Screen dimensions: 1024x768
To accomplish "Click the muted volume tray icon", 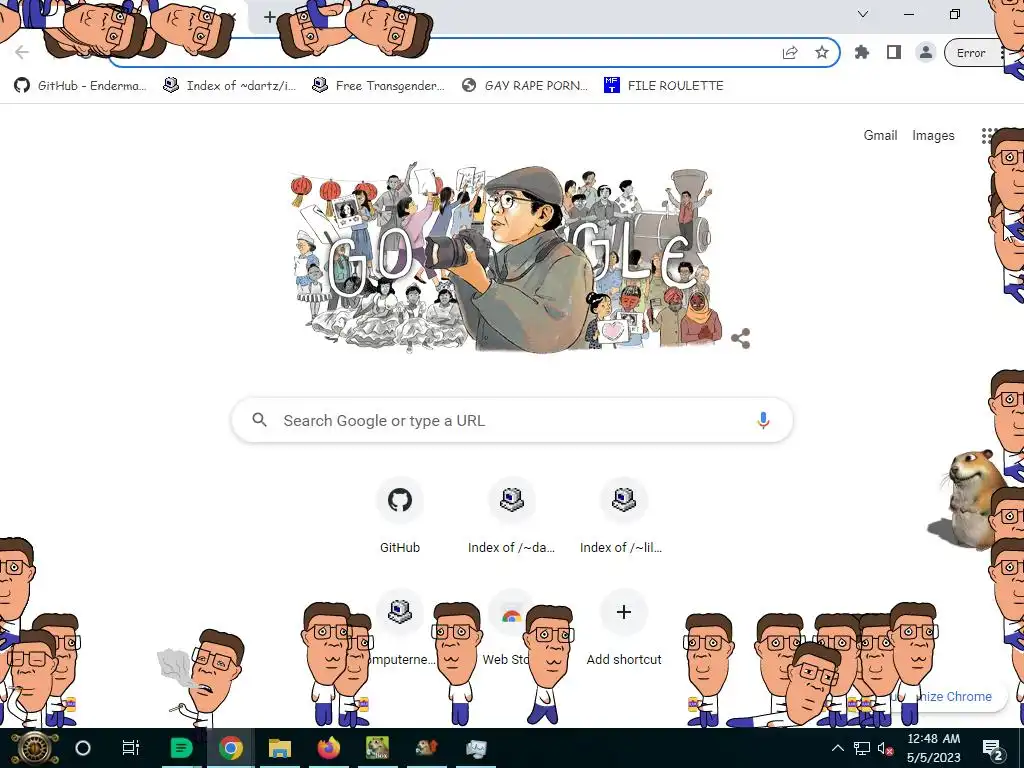I will [x=886, y=748].
